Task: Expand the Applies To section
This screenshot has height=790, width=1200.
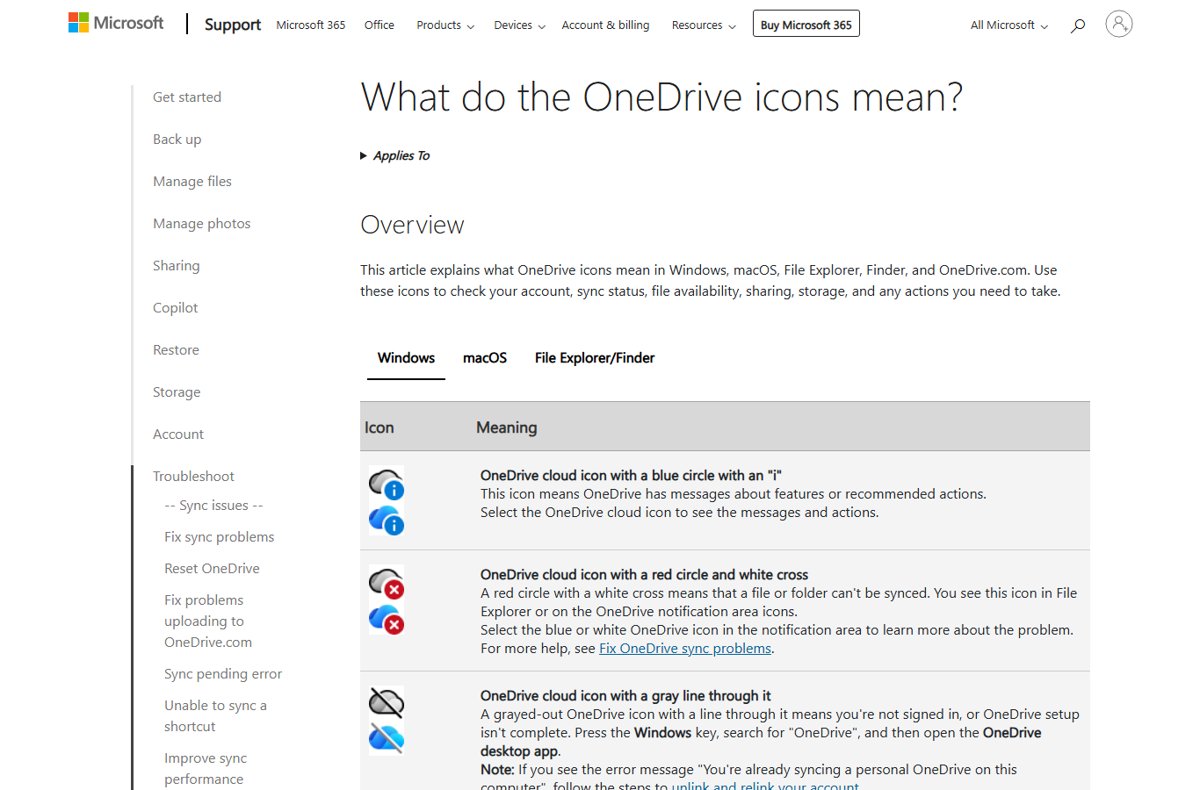Action: tap(395, 156)
